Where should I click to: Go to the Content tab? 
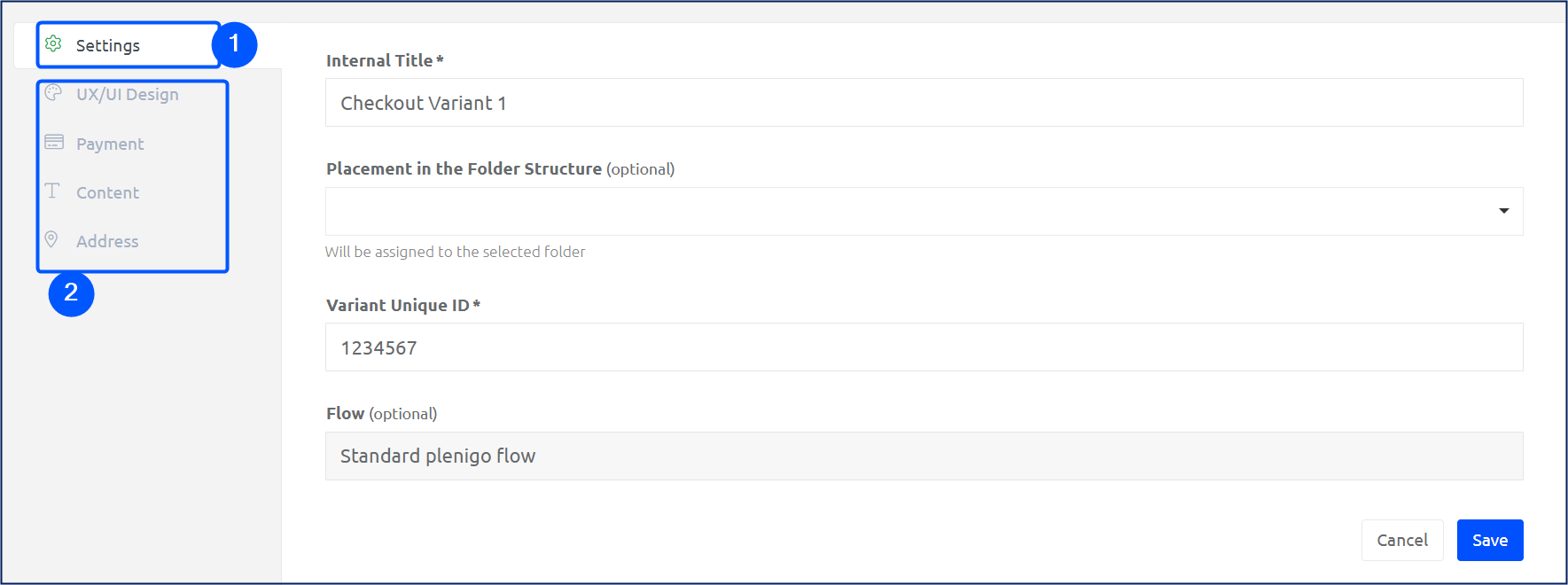coord(107,192)
